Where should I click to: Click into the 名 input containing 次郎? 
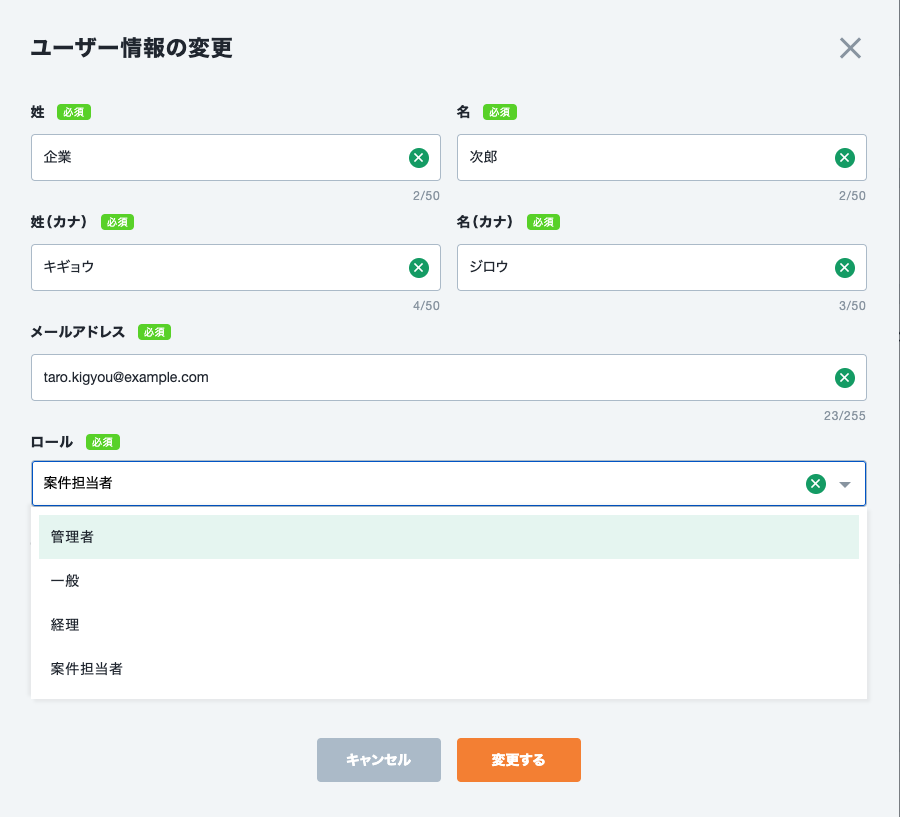pos(640,157)
